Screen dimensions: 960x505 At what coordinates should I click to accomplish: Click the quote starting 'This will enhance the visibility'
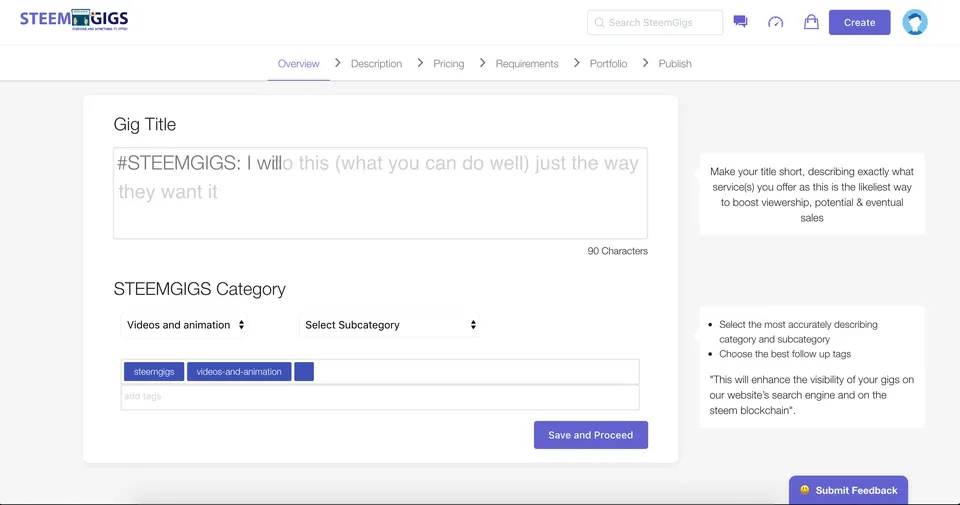point(812,395)
